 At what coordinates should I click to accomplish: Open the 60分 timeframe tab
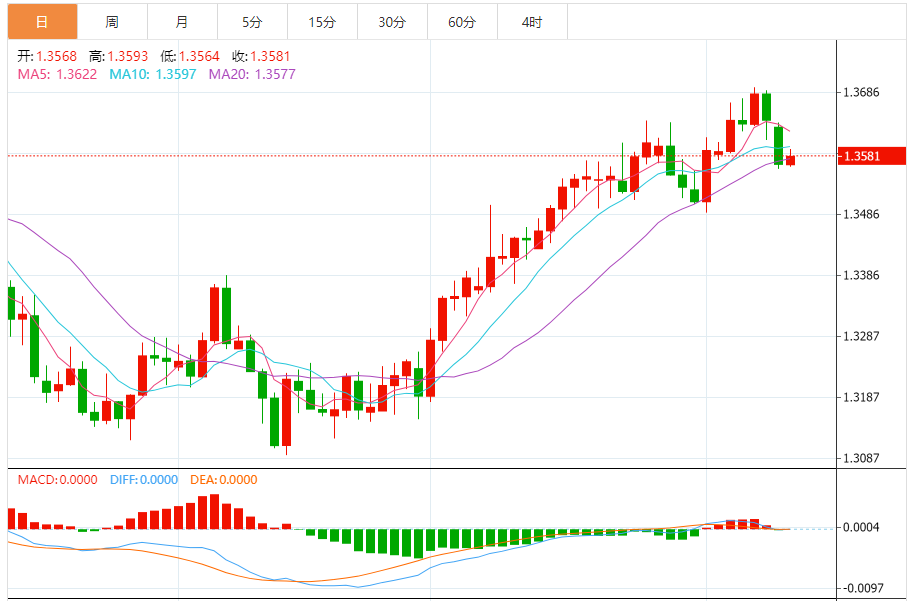pyautogui.click(x=463, y=22)
